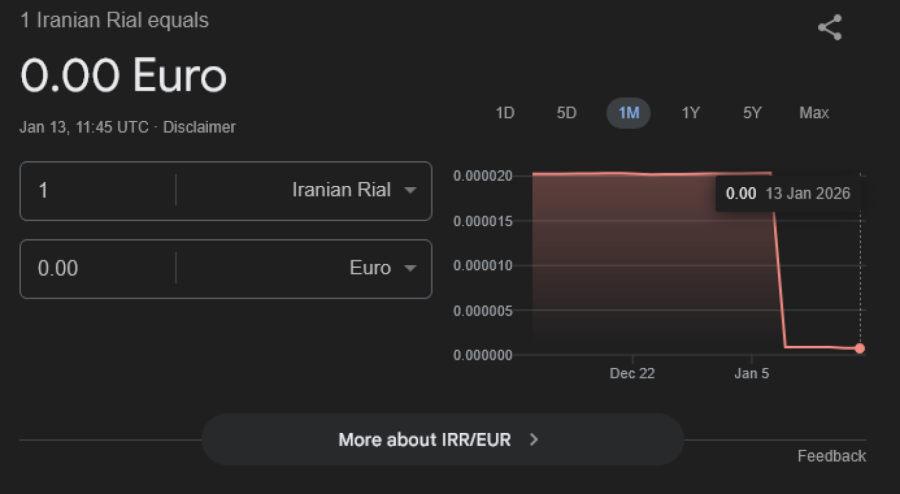Click the Jan 5 axis label
900x494 pixels.
[x=752, y=373]
